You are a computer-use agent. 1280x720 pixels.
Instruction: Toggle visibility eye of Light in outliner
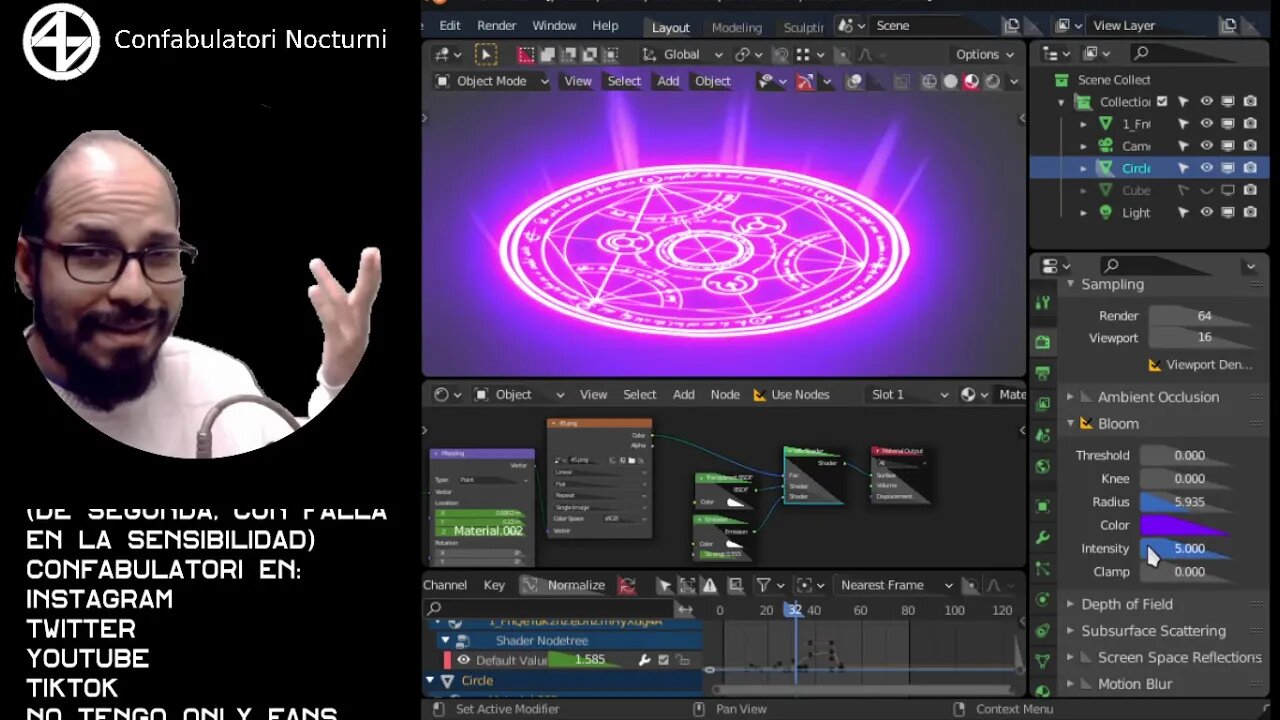1206,212
